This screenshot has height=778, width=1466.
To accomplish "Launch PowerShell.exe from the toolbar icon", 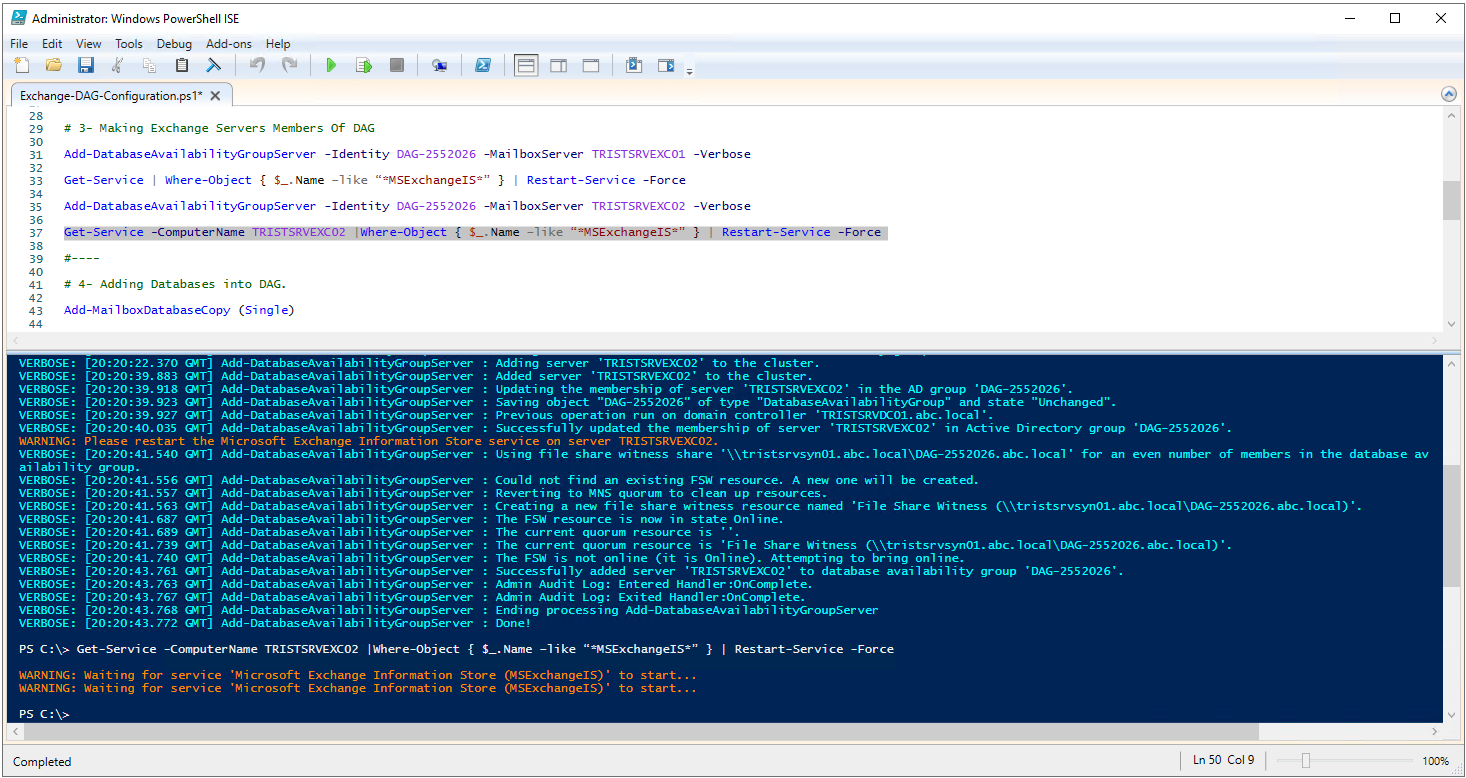I will pos(482,66).
